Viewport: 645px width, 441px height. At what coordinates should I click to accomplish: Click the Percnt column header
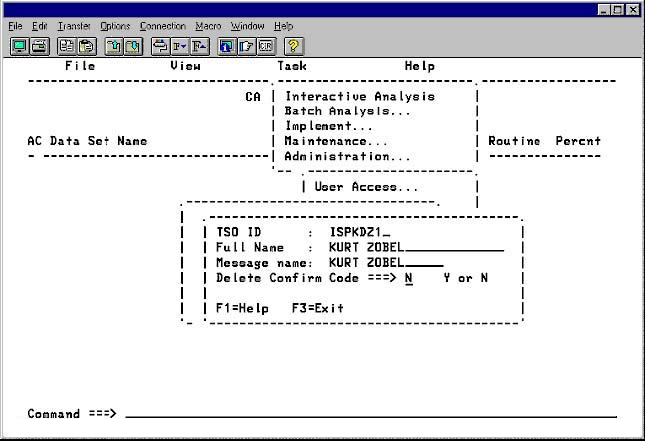click(x=578, y=141)
